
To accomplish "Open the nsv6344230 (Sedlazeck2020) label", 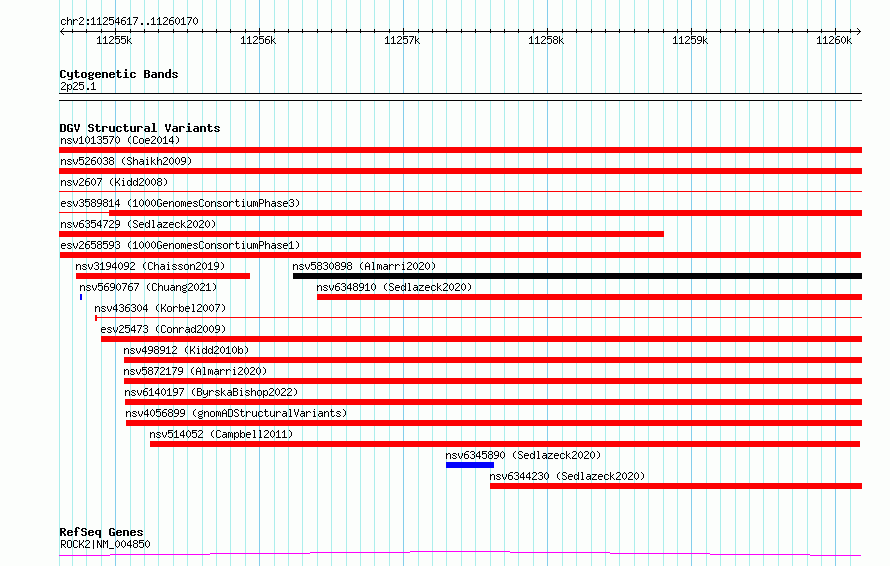I will pyautogui.click(x=567, y=476).
